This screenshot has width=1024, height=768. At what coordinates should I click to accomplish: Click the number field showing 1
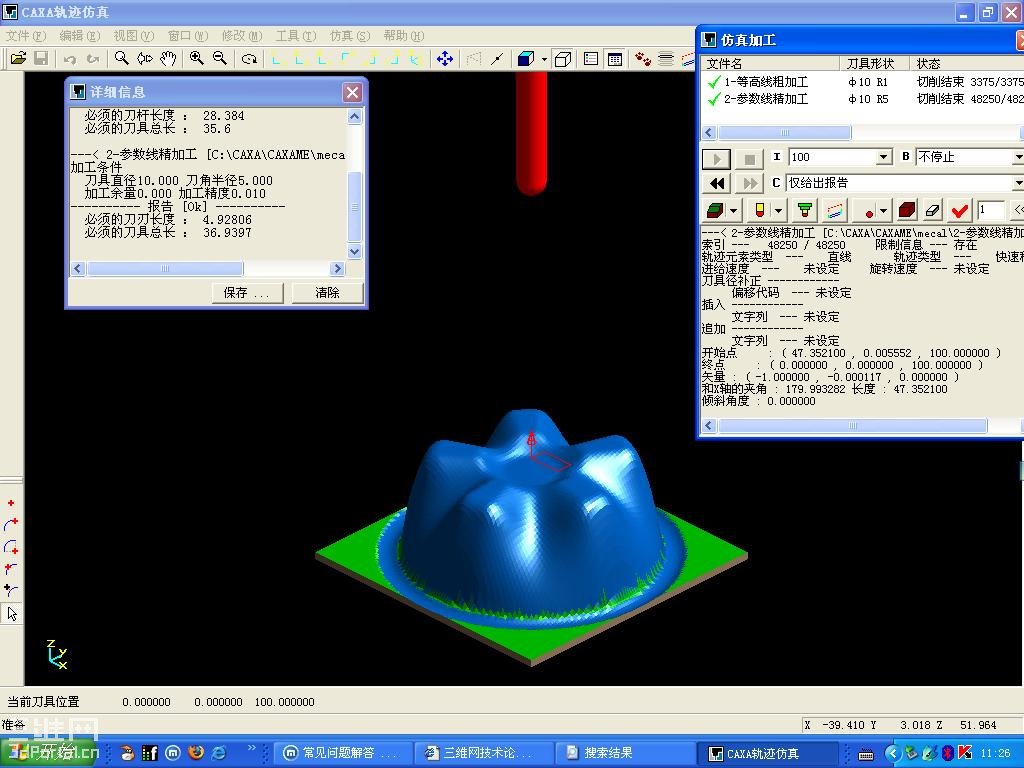991,210
